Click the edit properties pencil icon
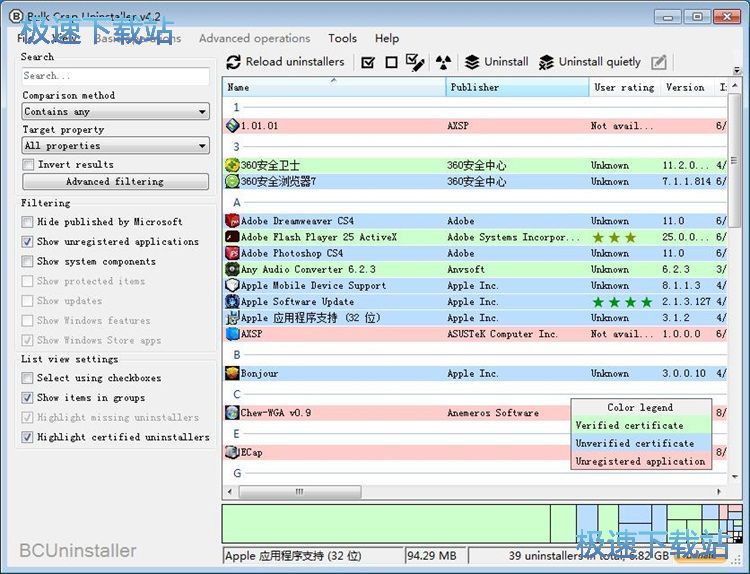 click(658, 62)
